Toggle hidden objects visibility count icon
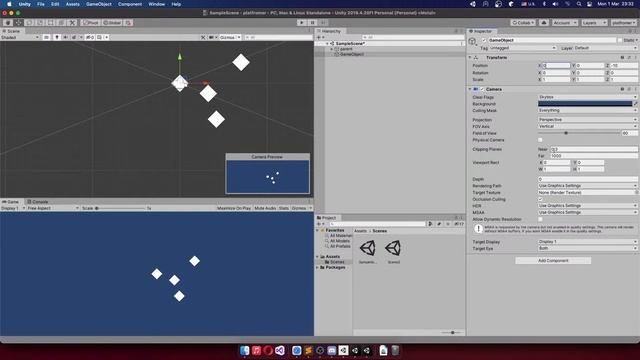This screenshot has height=360, width=640. click(x=90, y=37)
